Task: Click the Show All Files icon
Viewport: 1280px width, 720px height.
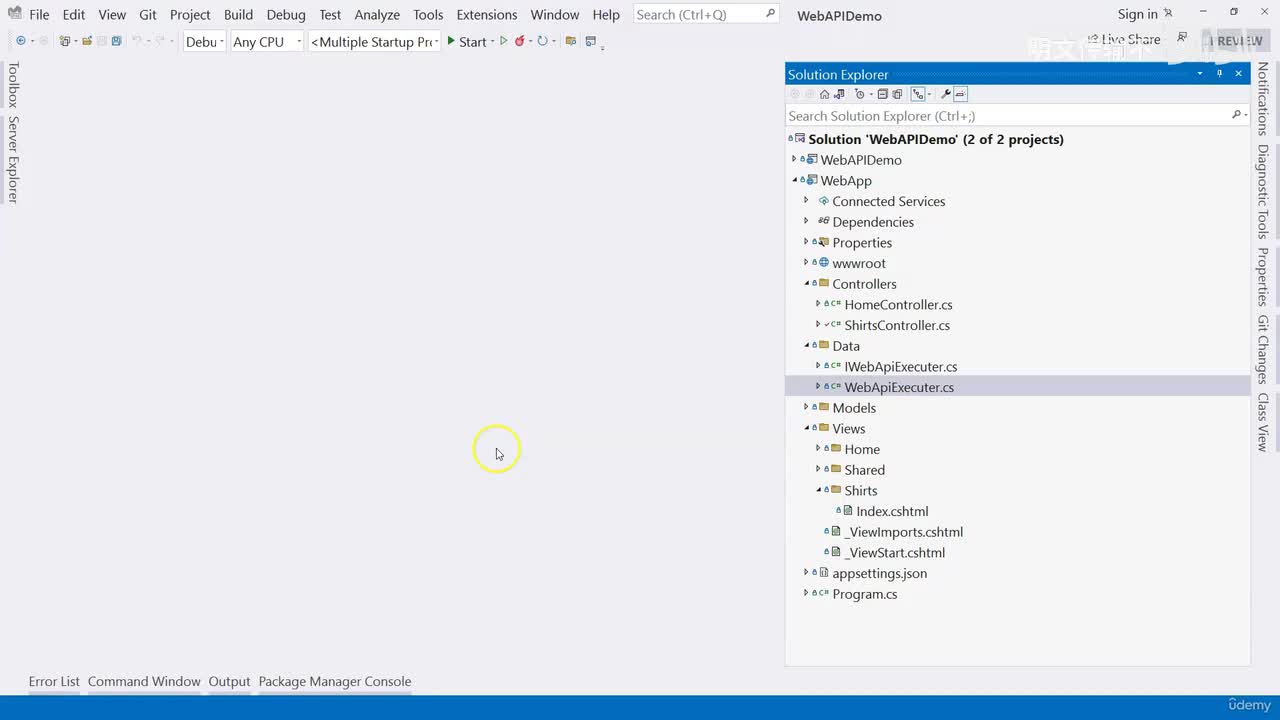Action: pos(897,94)
